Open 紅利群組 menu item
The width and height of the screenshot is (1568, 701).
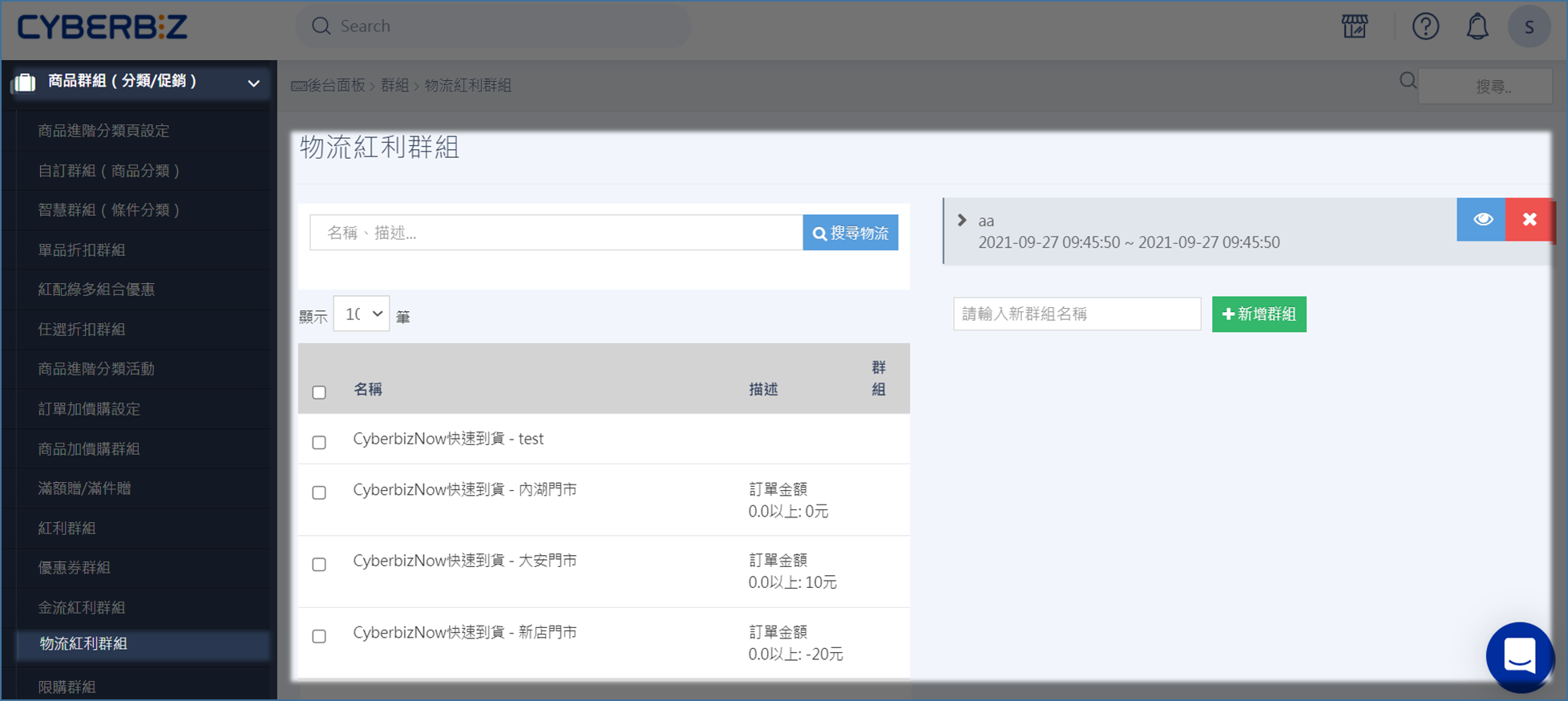tap(67, 528)
